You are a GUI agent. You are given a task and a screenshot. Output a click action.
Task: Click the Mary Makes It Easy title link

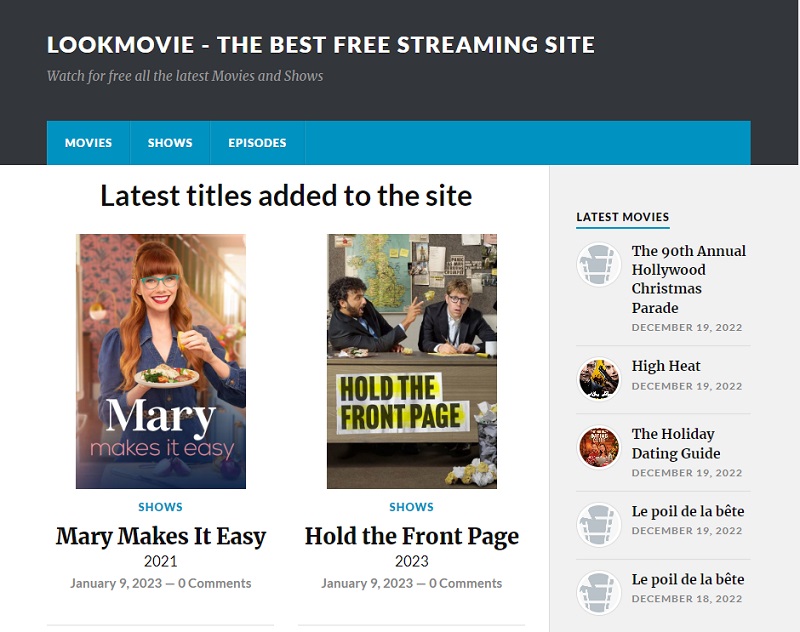click(x=161, y=536)
